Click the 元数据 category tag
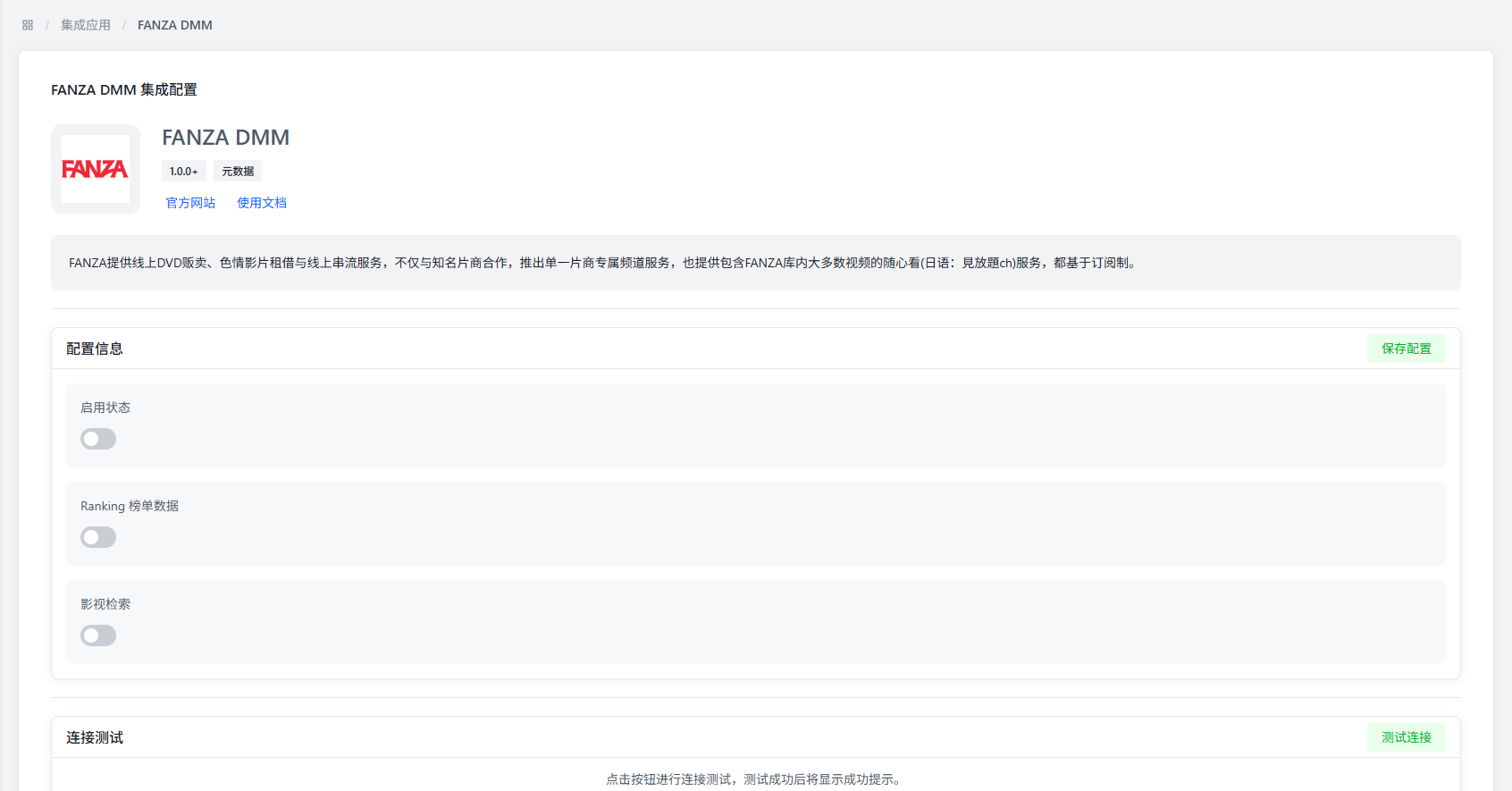 [x=238, y=171]
